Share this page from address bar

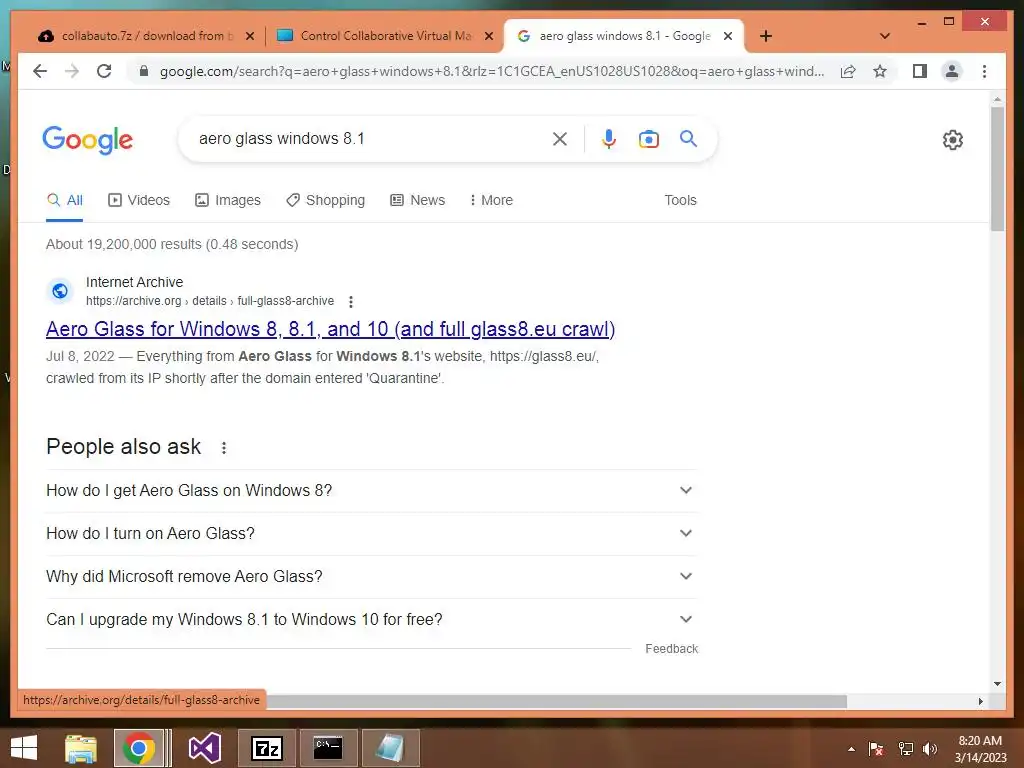pos(848,71)
